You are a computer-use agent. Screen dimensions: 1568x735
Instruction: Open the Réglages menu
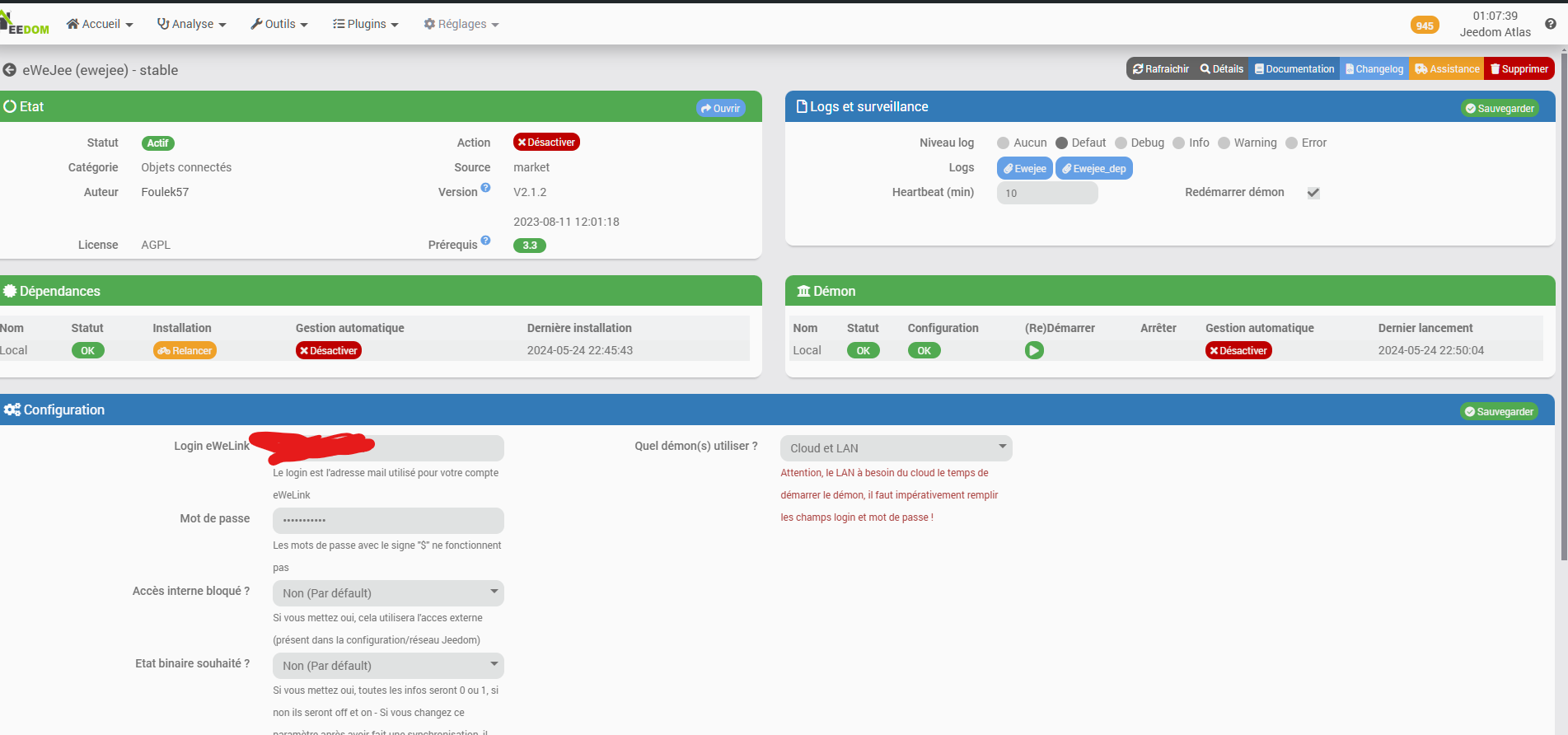(x=461, y=24)
